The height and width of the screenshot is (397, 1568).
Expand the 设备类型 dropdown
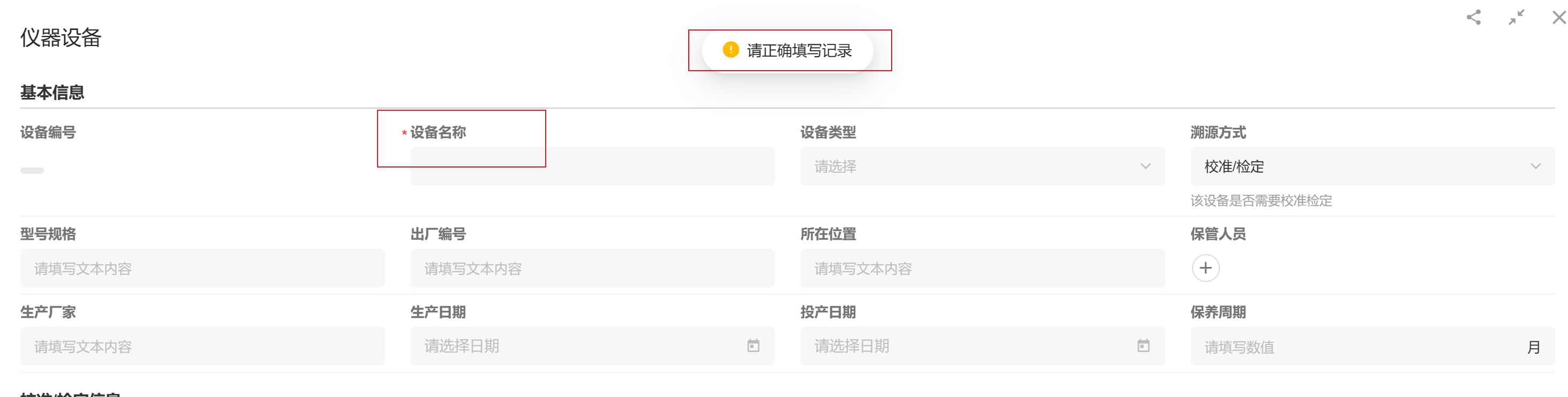982,166
